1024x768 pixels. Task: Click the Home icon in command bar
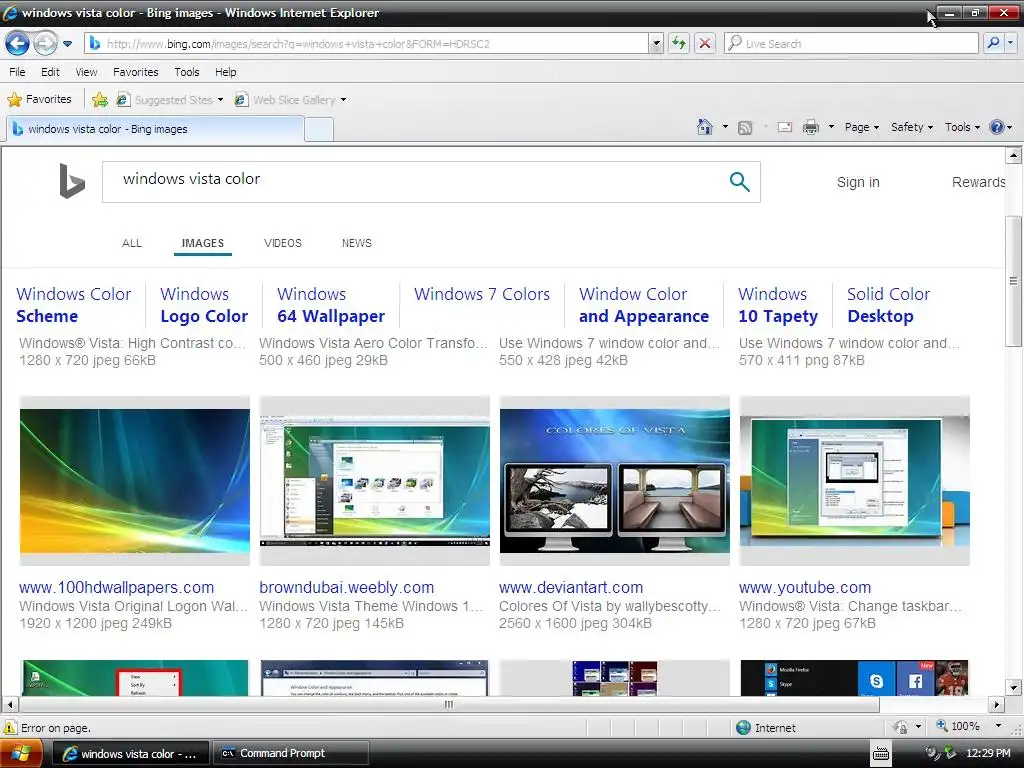705,127
